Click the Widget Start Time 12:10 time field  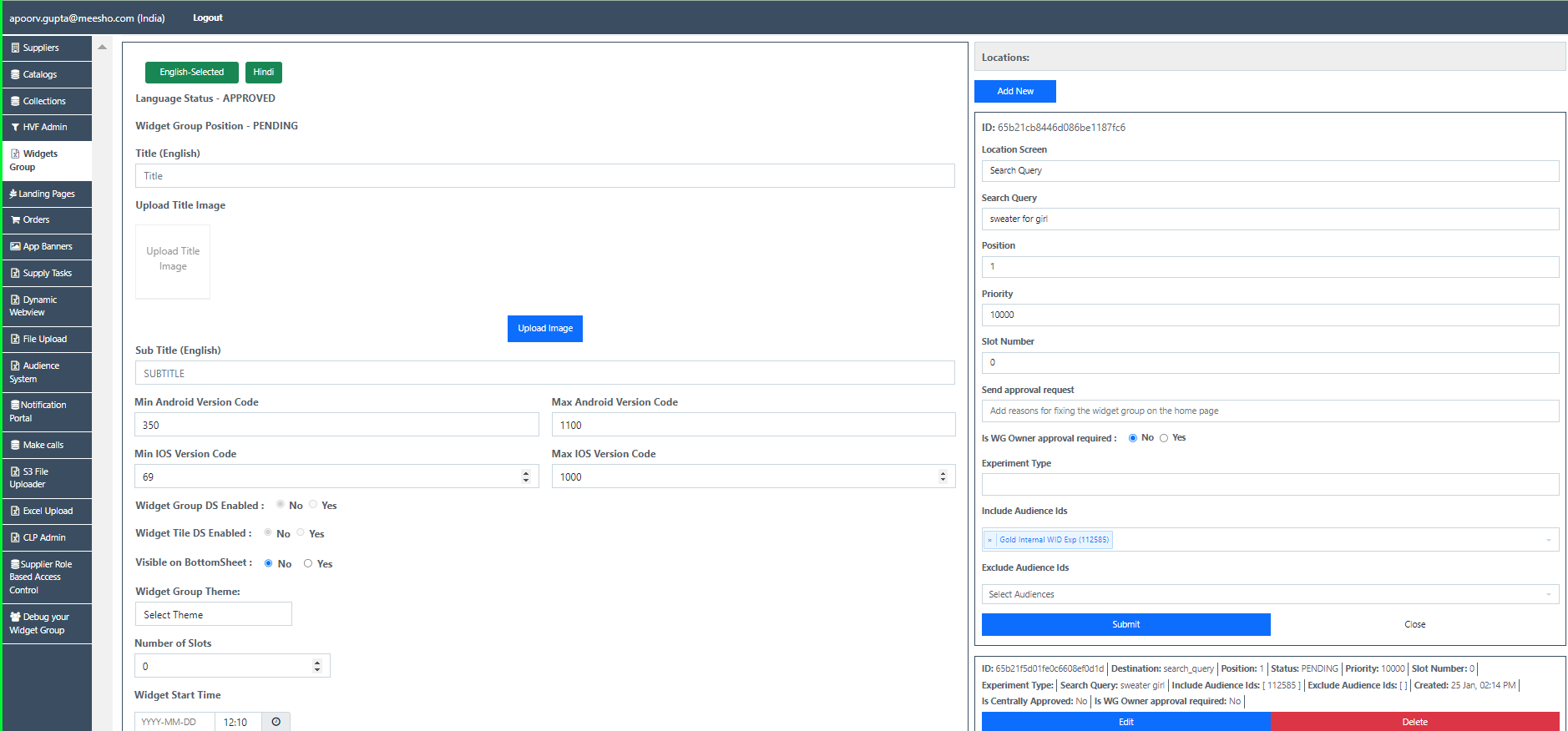pos(238,722)
